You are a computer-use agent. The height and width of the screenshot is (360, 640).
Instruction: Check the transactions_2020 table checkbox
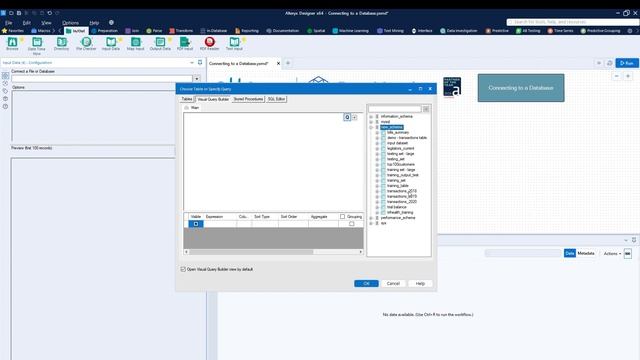(x=383, y=202)
